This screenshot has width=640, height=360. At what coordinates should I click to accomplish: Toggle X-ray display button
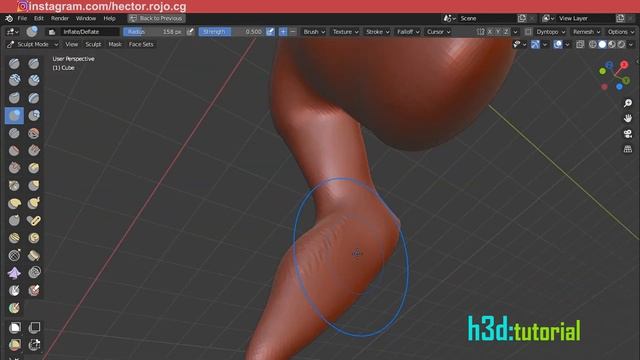[x=580, y=44]
